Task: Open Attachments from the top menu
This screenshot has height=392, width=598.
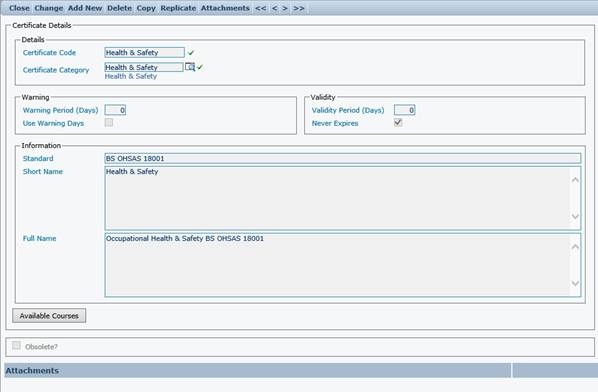Action: coord(225,8)
